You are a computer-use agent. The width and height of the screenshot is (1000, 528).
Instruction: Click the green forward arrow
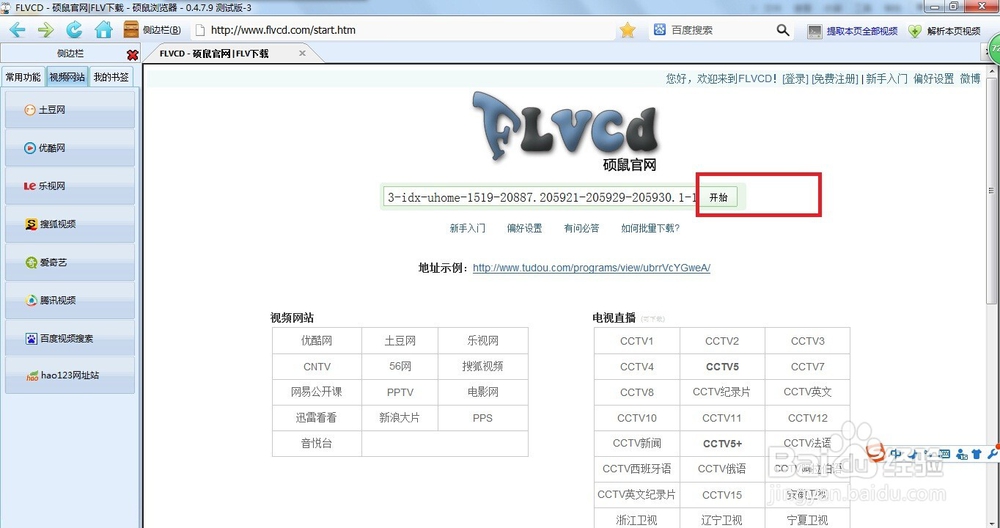[x=46, y=30]
